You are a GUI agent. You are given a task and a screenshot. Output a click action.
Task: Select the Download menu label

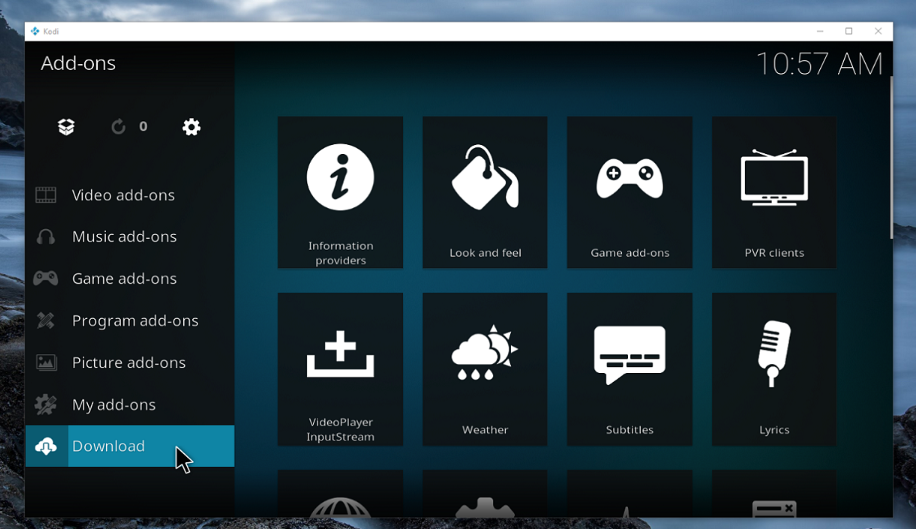click(108, 446)
